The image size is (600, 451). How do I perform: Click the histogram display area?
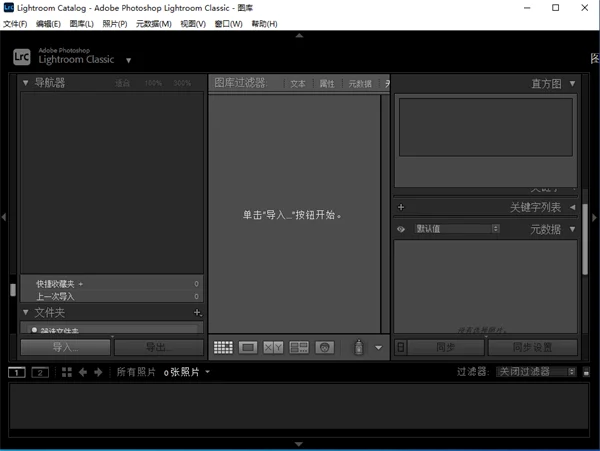point(486,127)
